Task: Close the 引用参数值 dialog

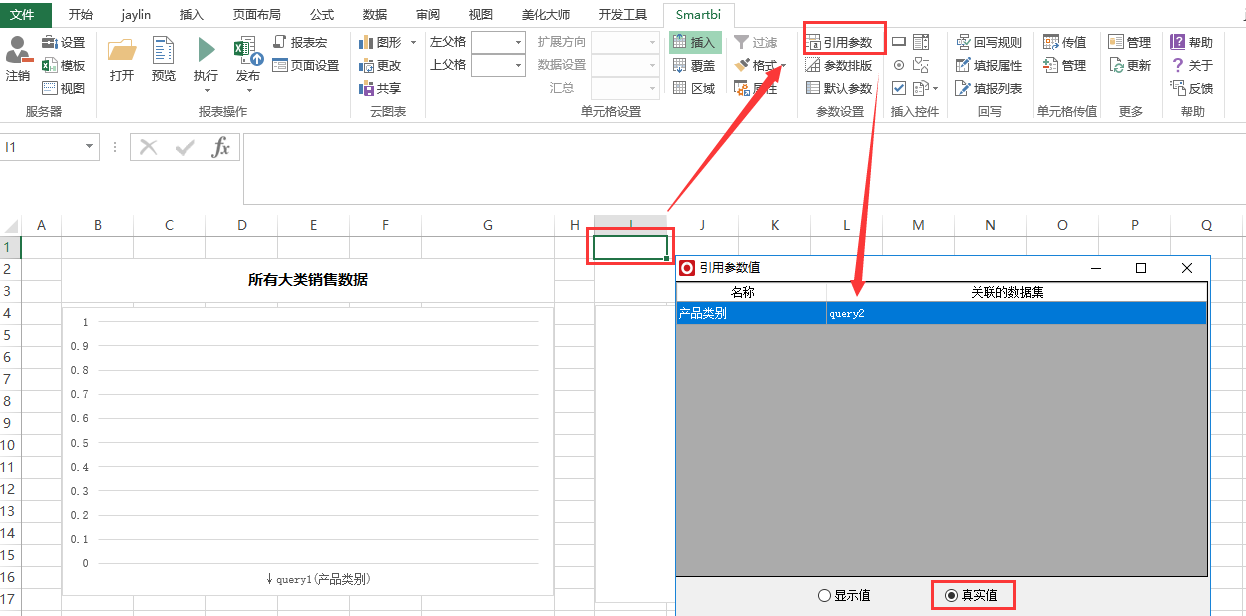Action: (x=1187, y=268)
